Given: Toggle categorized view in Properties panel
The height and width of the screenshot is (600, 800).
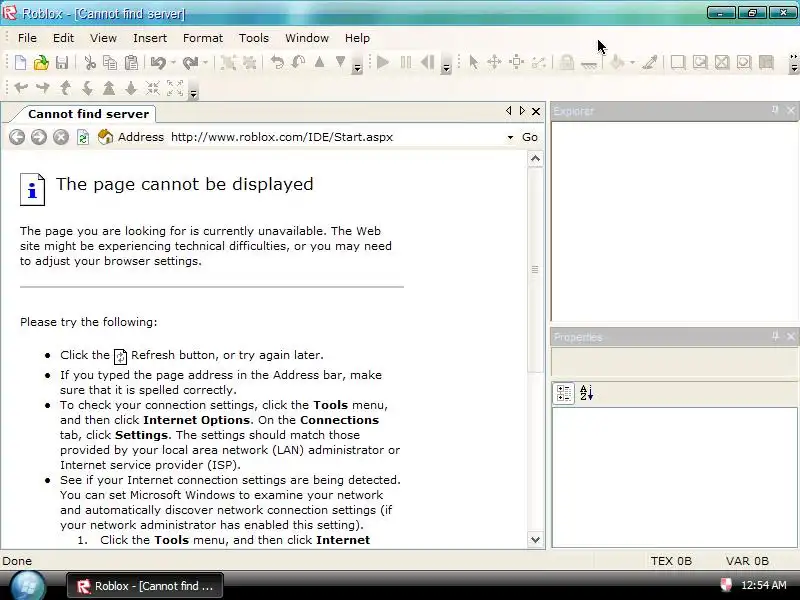Looking at the screenshot, I should tap(564, 393).
